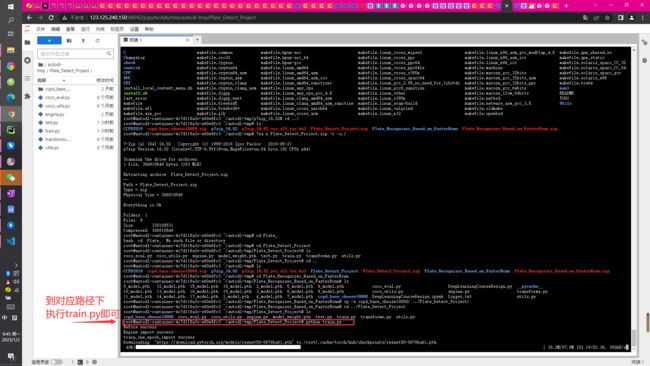
Task: Open Microsoft Edge from taskbar
Action: [x=11, y=98]
